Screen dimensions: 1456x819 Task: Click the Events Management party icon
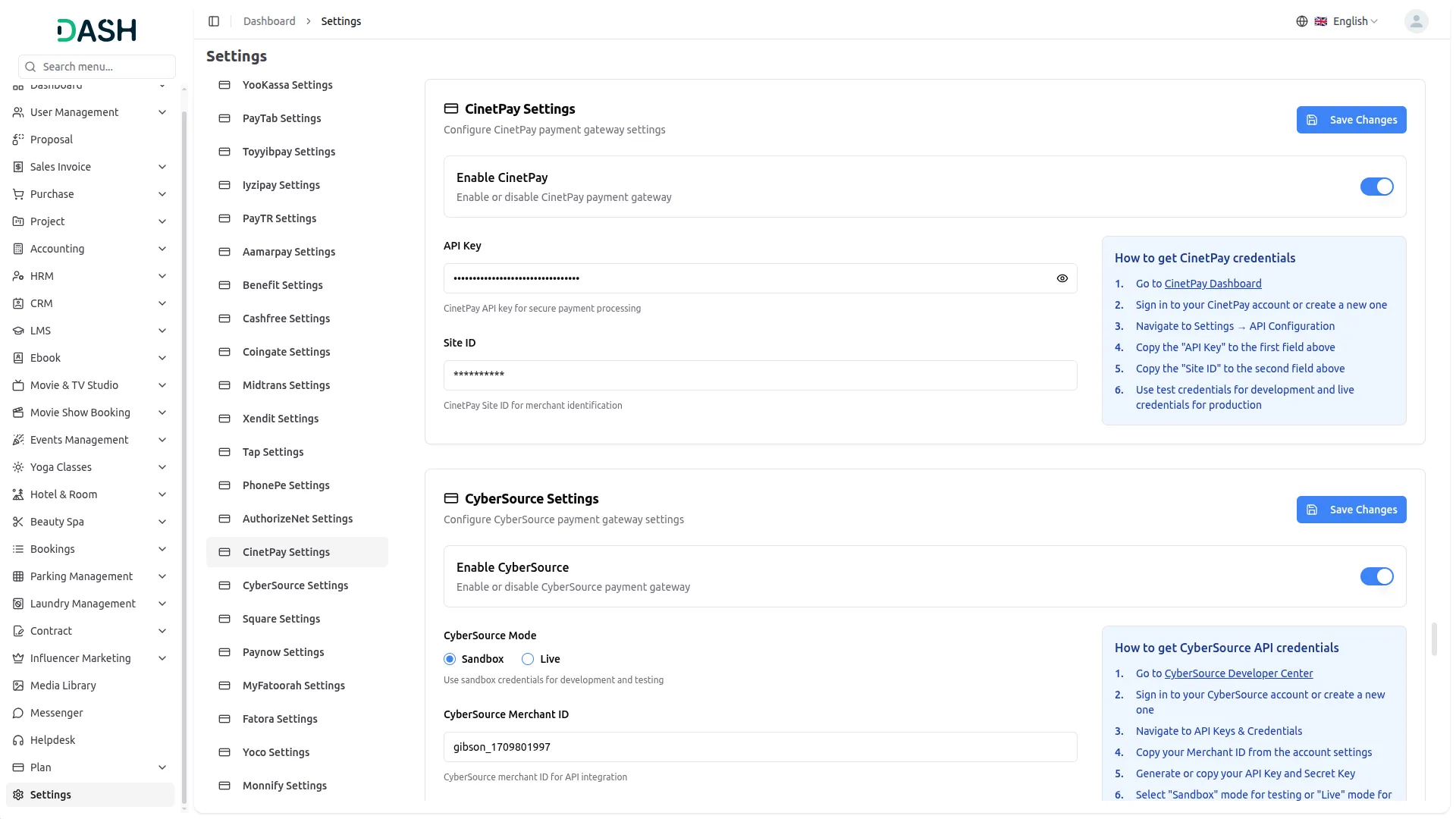pyautogui.click(x=18, y=440)
